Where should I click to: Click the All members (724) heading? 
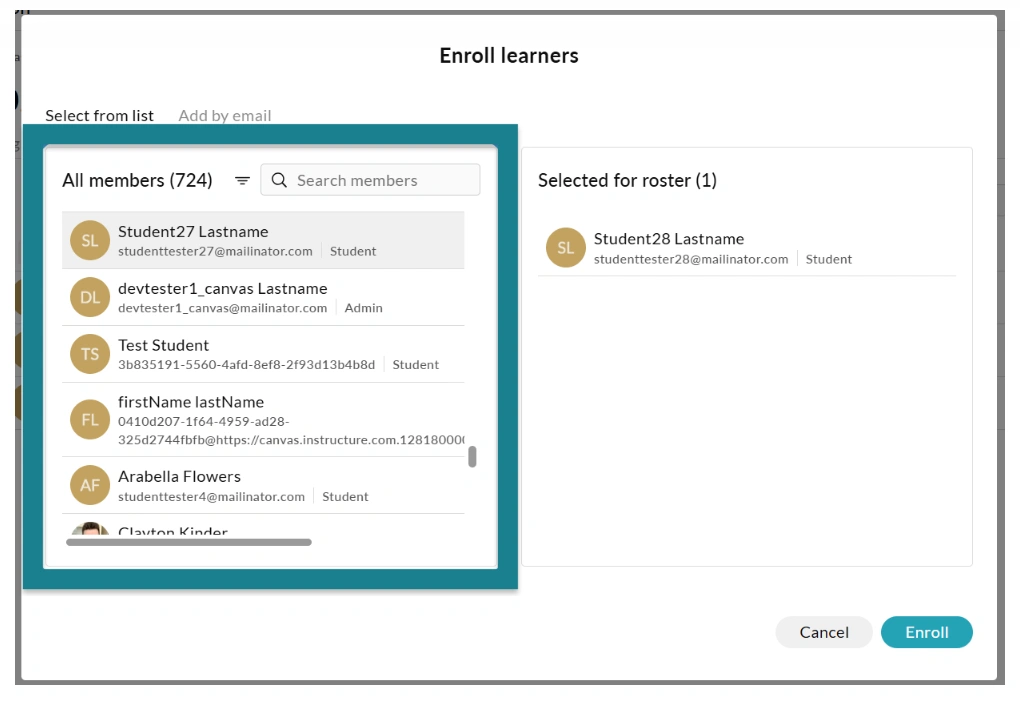[x=137, y=180]
